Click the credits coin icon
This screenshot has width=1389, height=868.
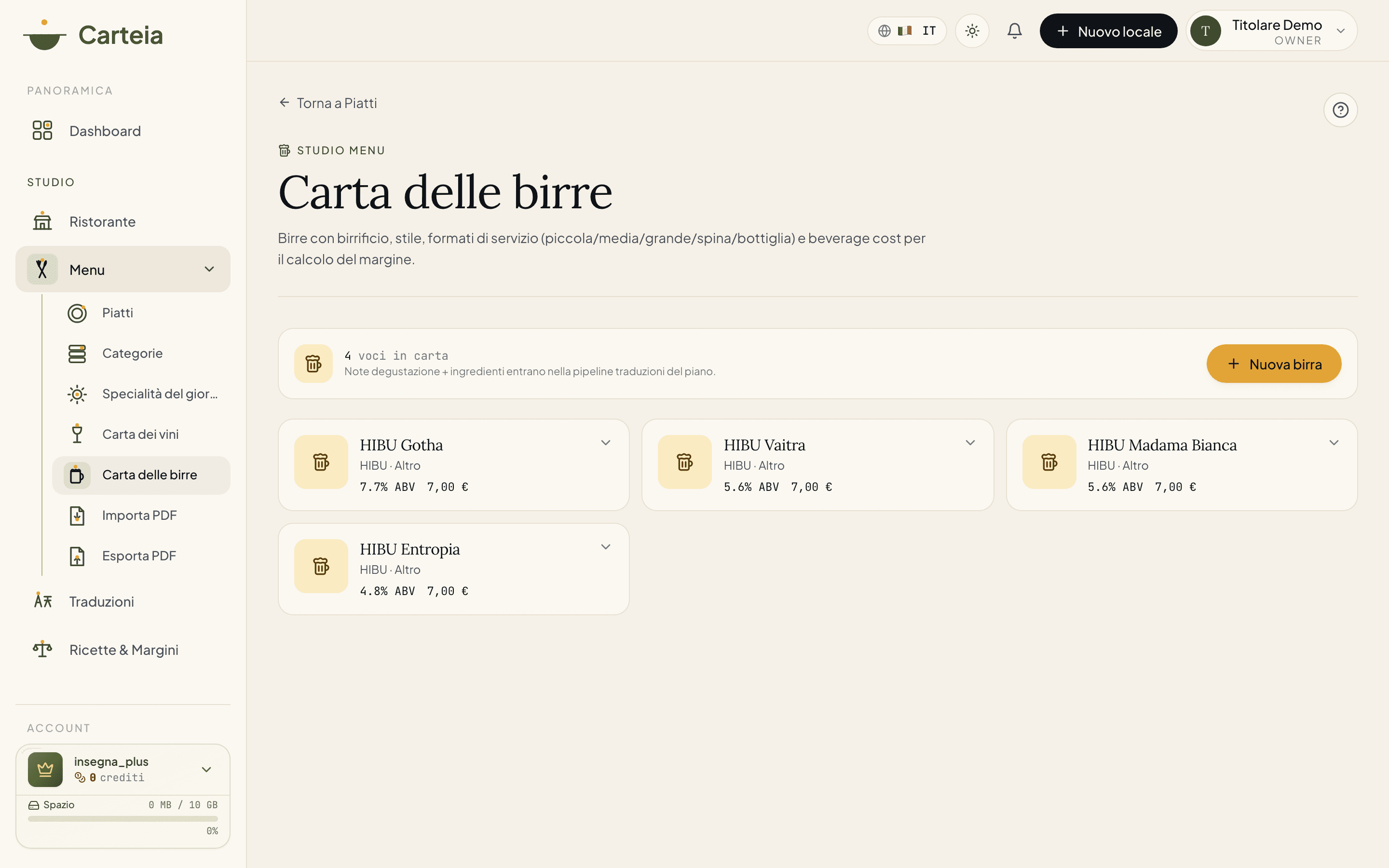pyautogui.click(x=80, y=777)
